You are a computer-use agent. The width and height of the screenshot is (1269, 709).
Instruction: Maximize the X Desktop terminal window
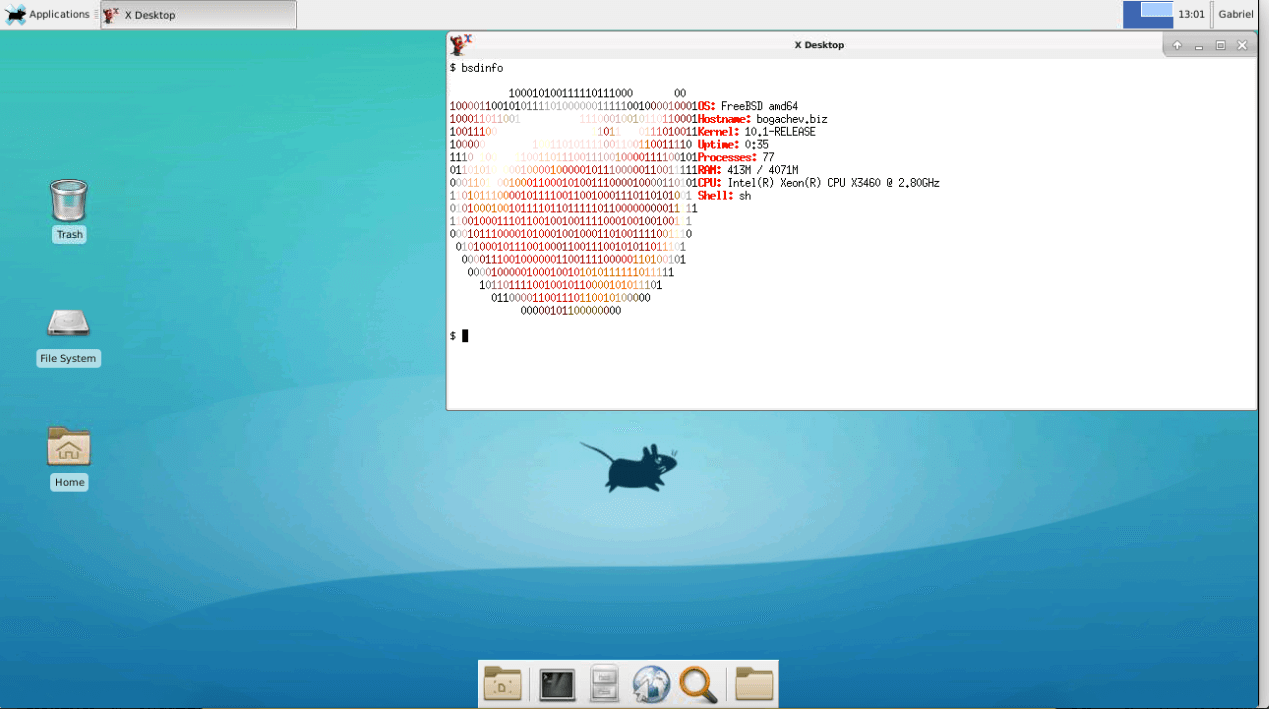tap(1220, 45)
